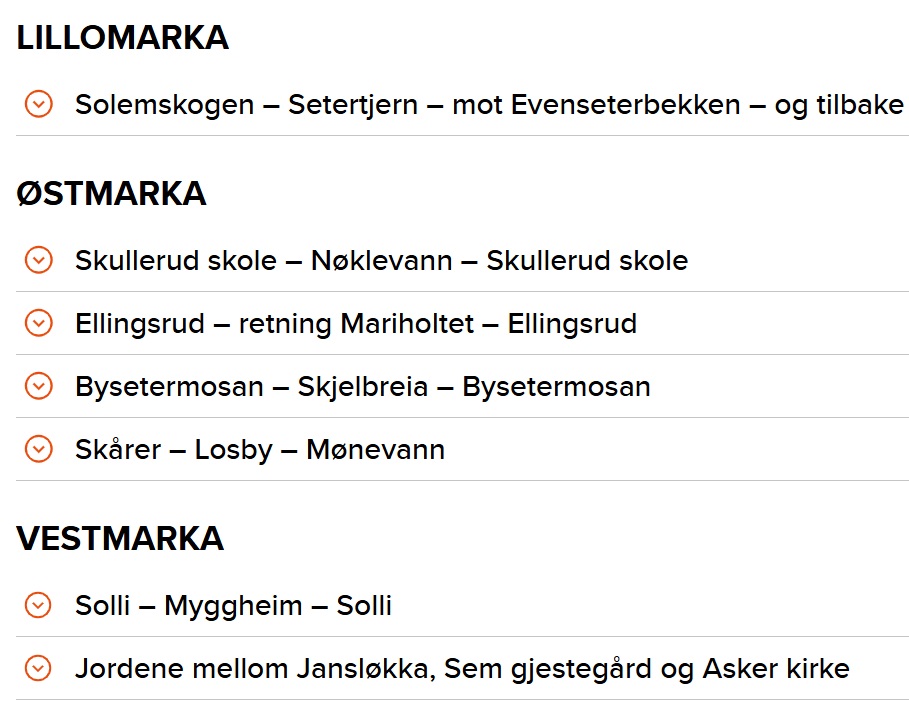Click the LILLOMARKA section heading

coord(122,38)
